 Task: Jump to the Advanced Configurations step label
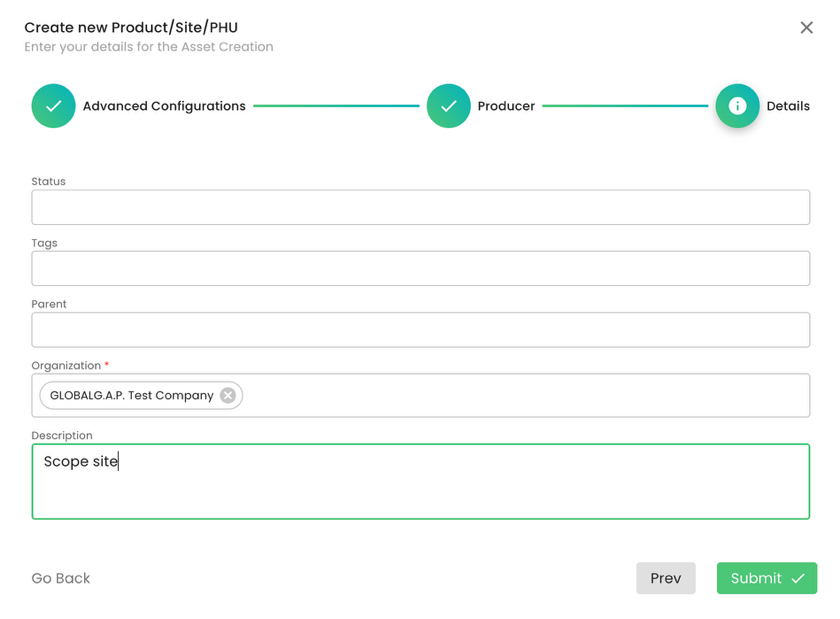(164, 106)
